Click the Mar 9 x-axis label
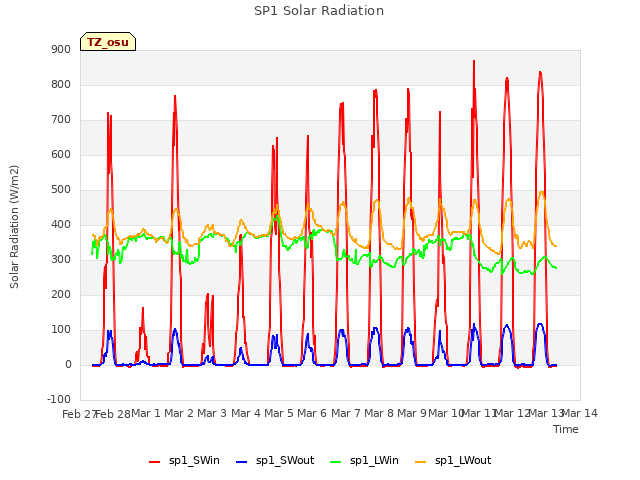640x480 pixels. (412, 413)
